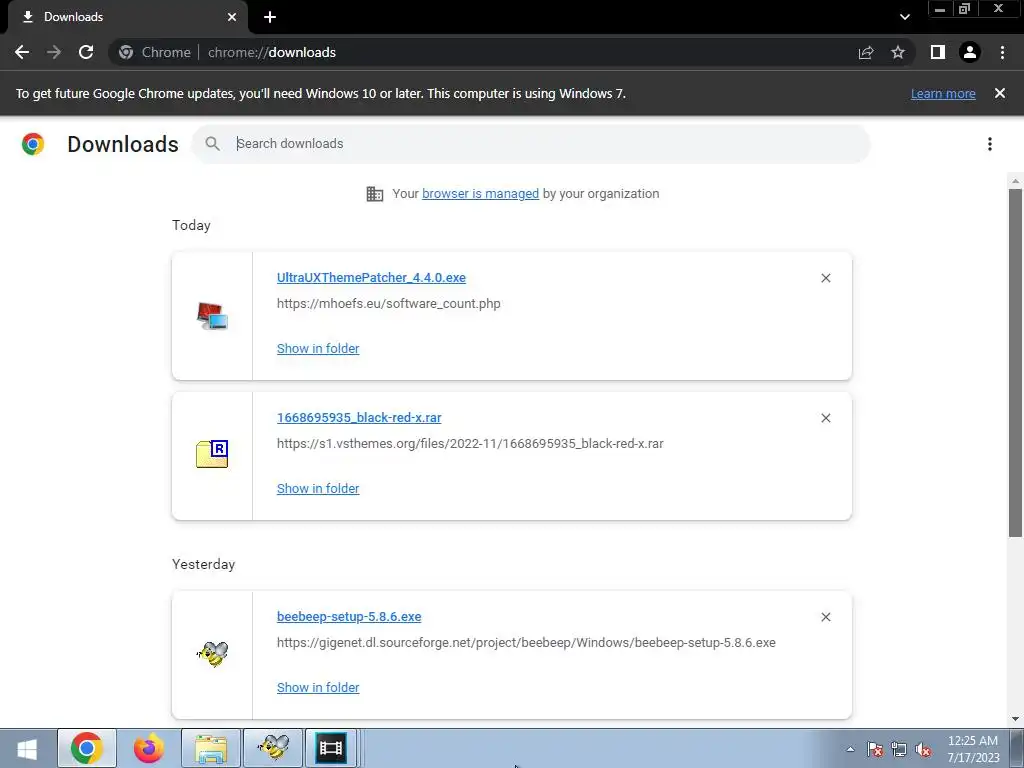Click the vsthemes.org source URL text

tap(470, 443)
